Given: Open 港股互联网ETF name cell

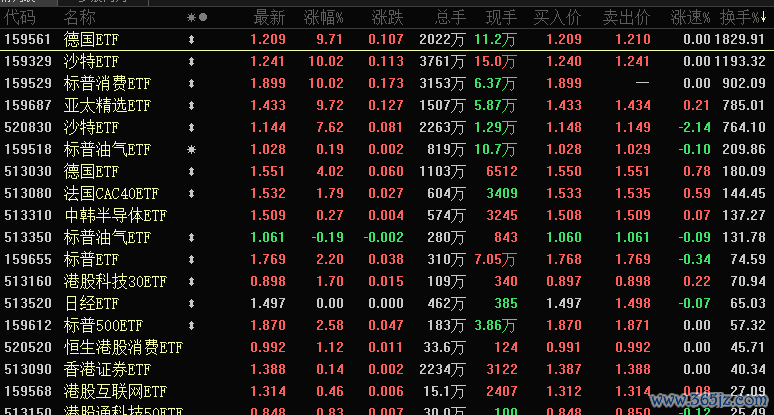Looking at the screenshot, I should pos(116,391).
